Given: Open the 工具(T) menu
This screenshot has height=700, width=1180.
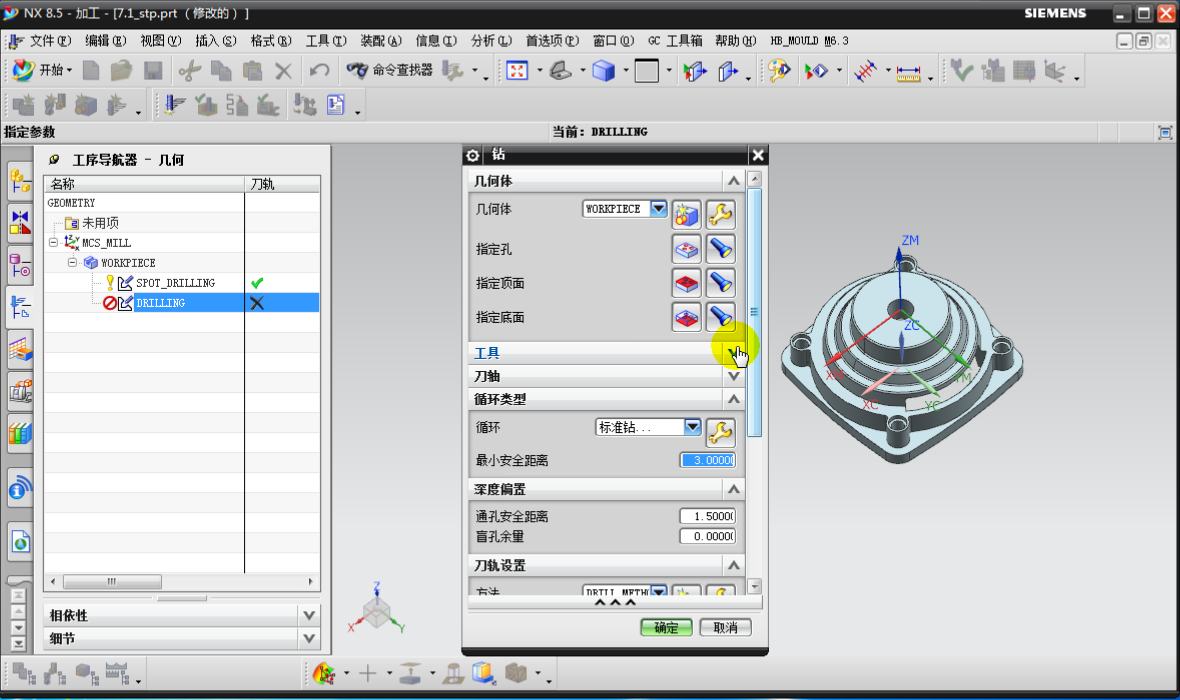Looking at the screenshot, I should [x=326, y=41].
